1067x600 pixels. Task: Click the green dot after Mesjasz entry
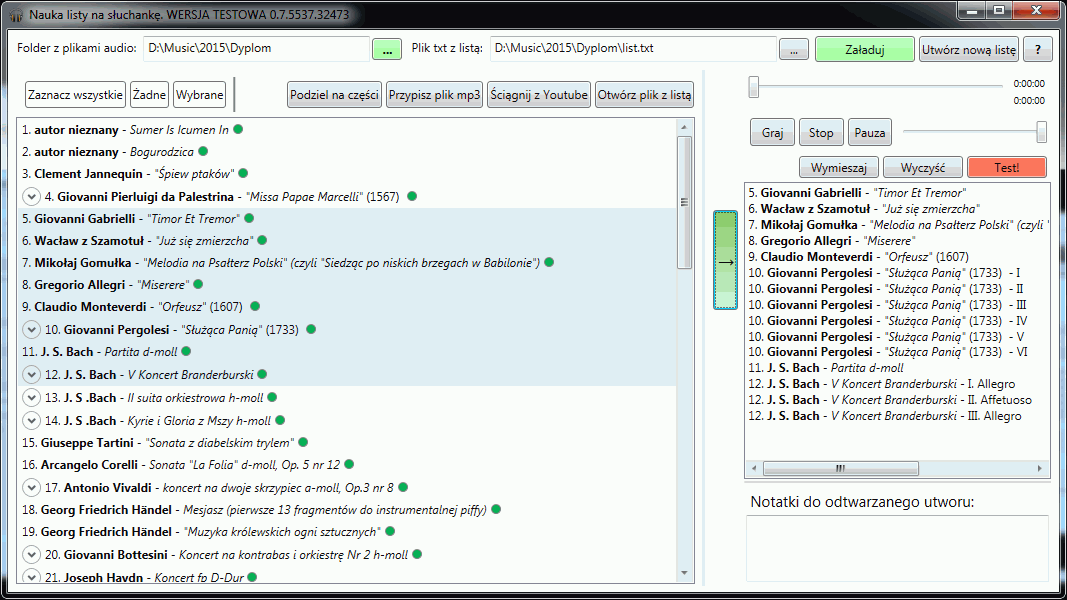pyautogui.click(x=496, y=509)
